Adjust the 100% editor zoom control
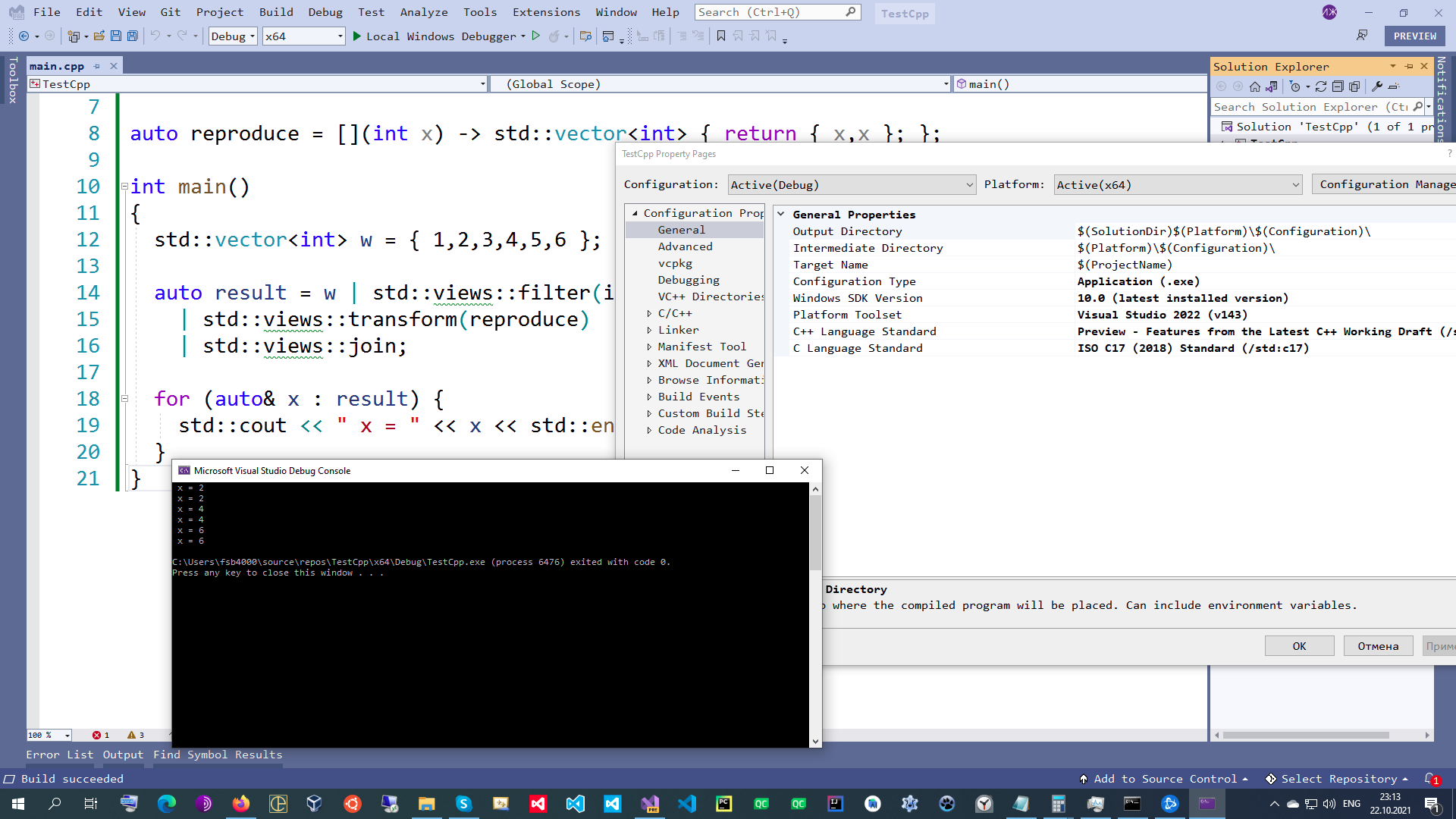This screenshot has width=1456, height=819. [48, 735]
